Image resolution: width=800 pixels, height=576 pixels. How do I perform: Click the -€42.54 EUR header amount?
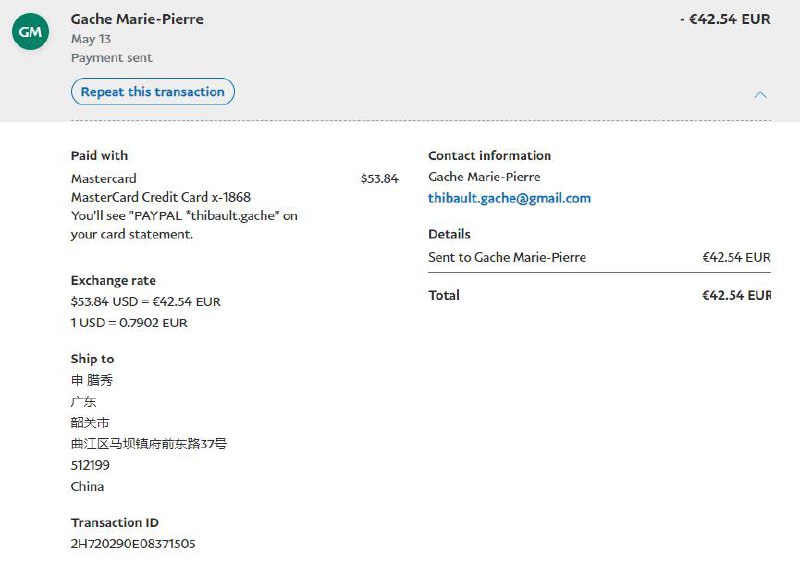(x=724, y=19)
